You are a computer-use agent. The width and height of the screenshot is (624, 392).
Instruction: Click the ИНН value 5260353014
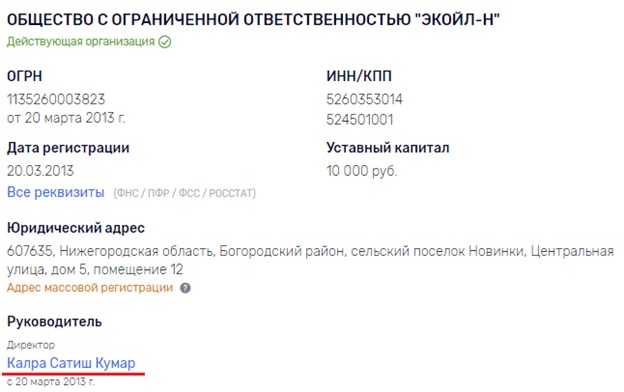point(365,99)
